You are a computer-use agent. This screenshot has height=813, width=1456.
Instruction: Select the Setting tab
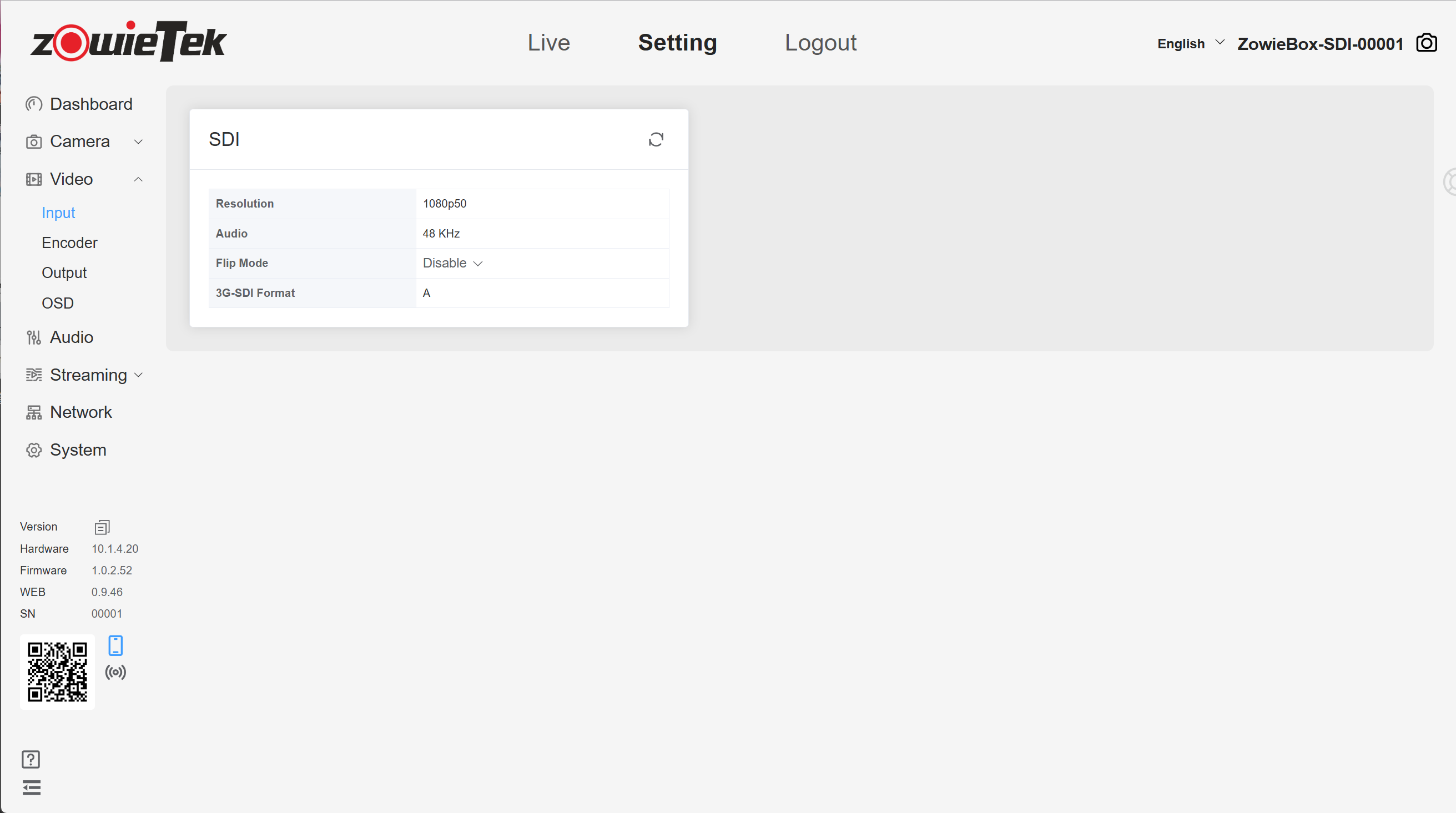click(x=677, y=43)
